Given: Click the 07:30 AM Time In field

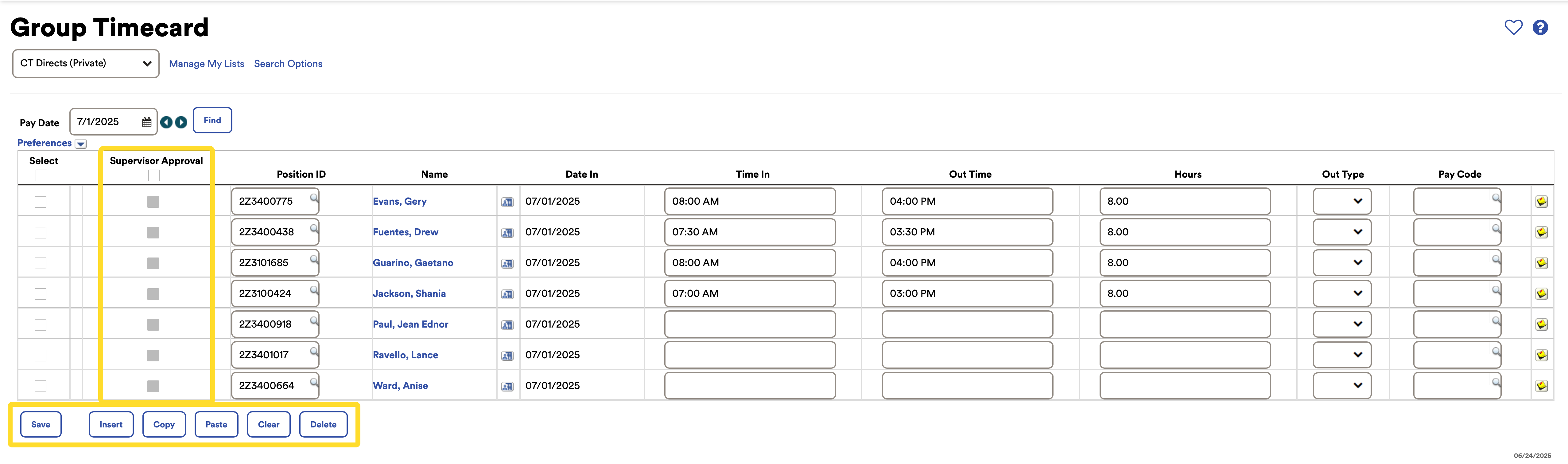Looking at the screenshot, I should 750,232.
